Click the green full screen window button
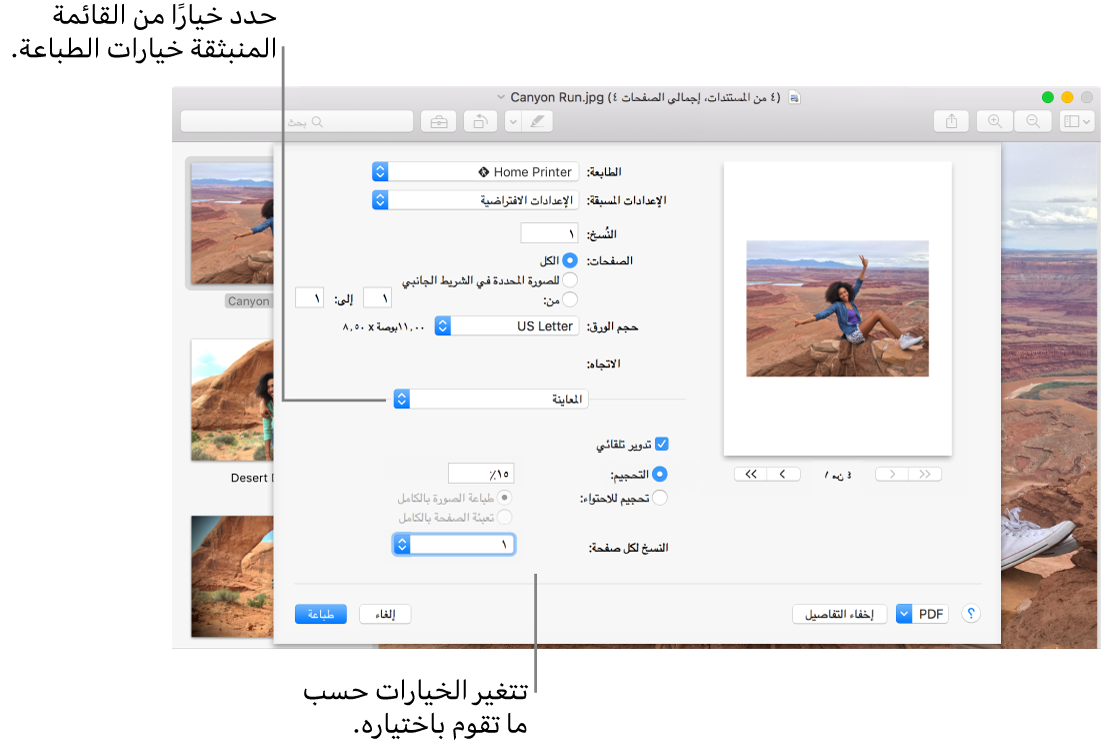 pos(1048,98)
